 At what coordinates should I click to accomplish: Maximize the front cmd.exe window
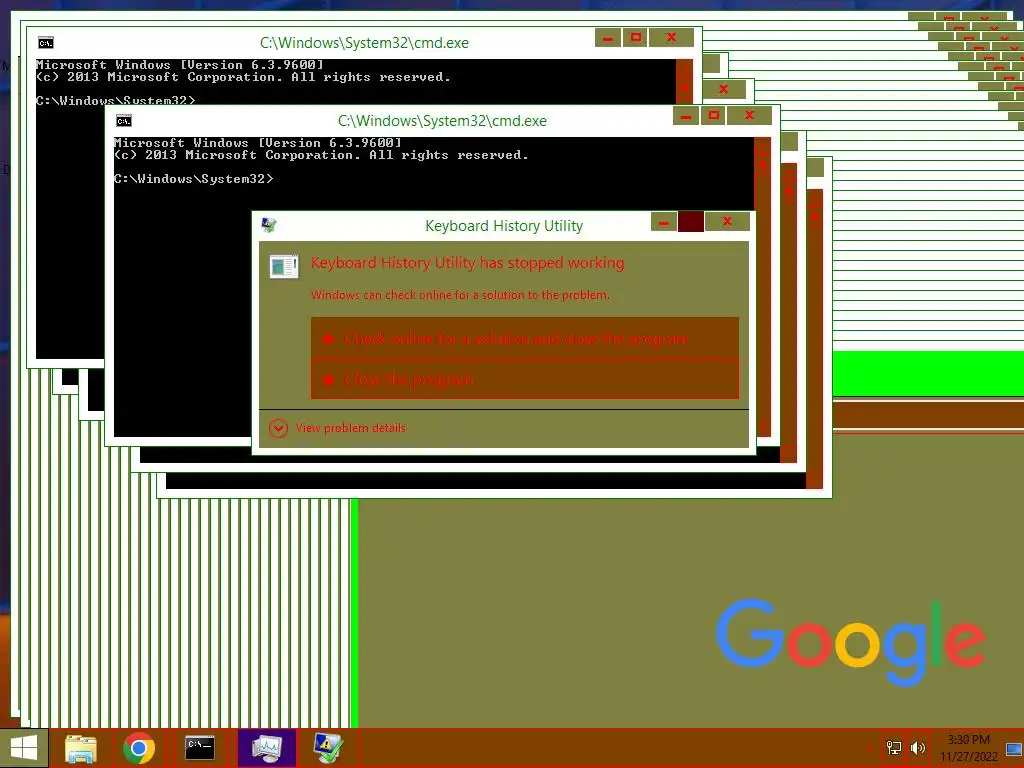pyautogui.click(x=714, y=116)
